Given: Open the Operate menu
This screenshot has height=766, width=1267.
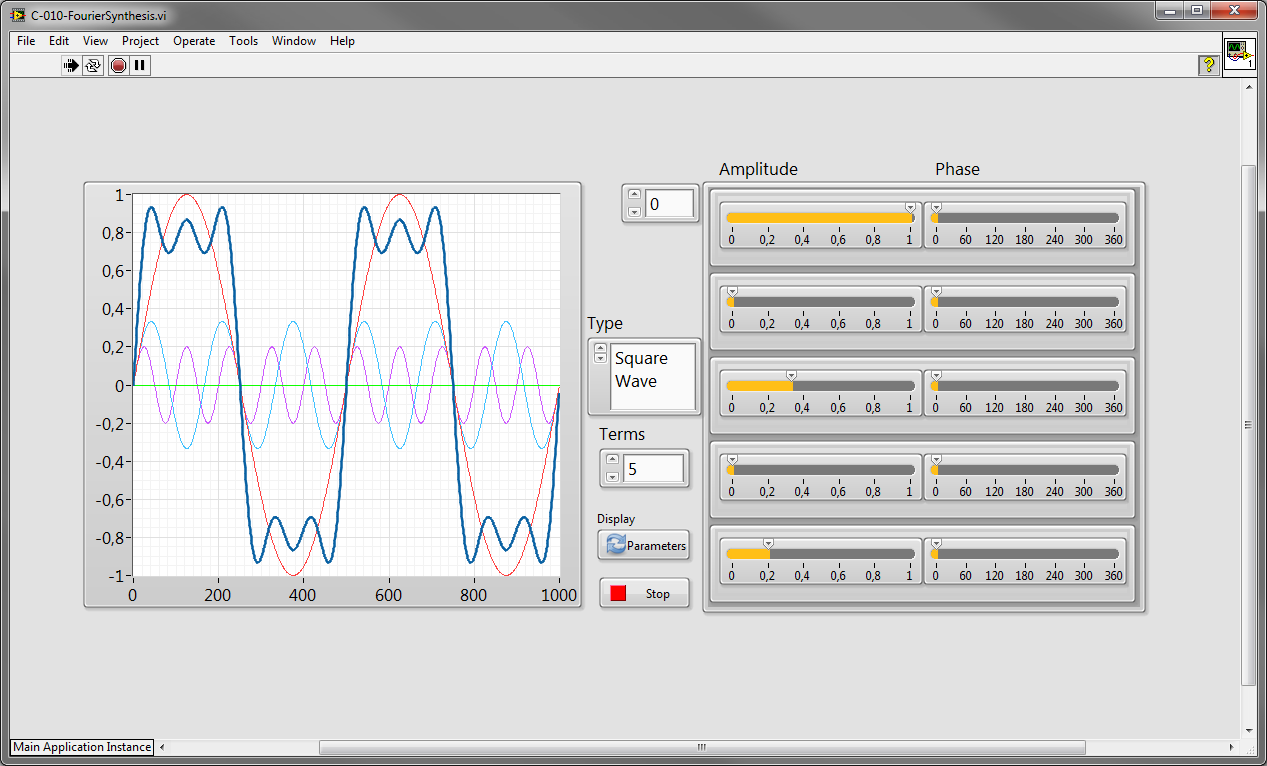Looking at the screenshot, I should point(194,41).
